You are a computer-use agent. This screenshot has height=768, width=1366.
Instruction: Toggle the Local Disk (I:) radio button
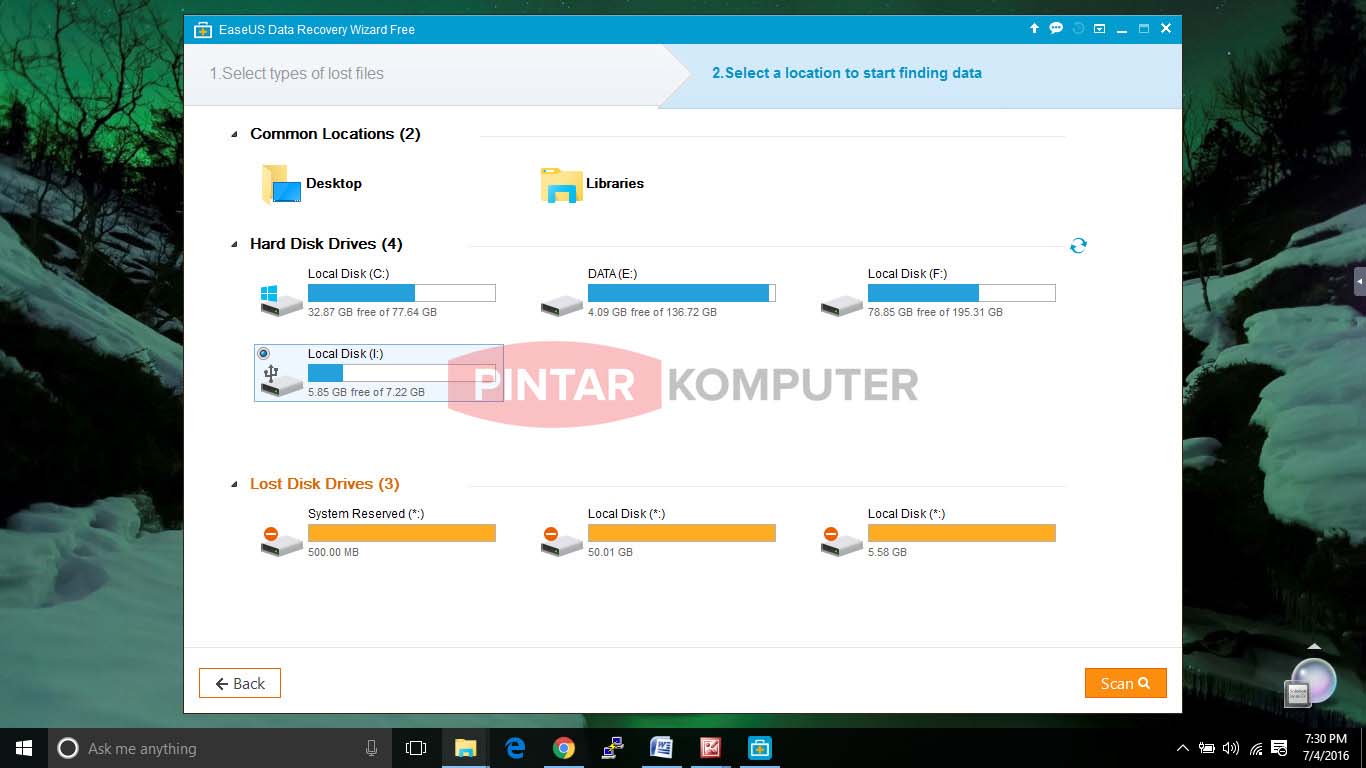(263, 353)
